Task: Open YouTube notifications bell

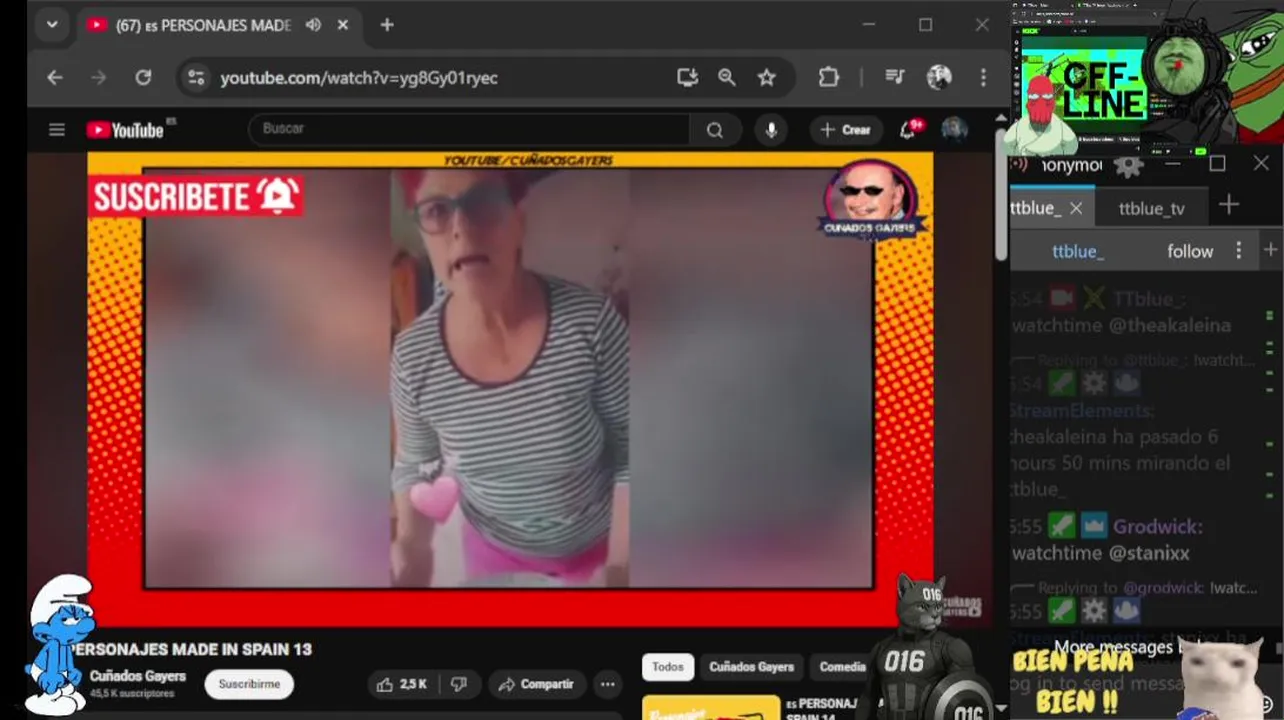Action: [909, 129]
